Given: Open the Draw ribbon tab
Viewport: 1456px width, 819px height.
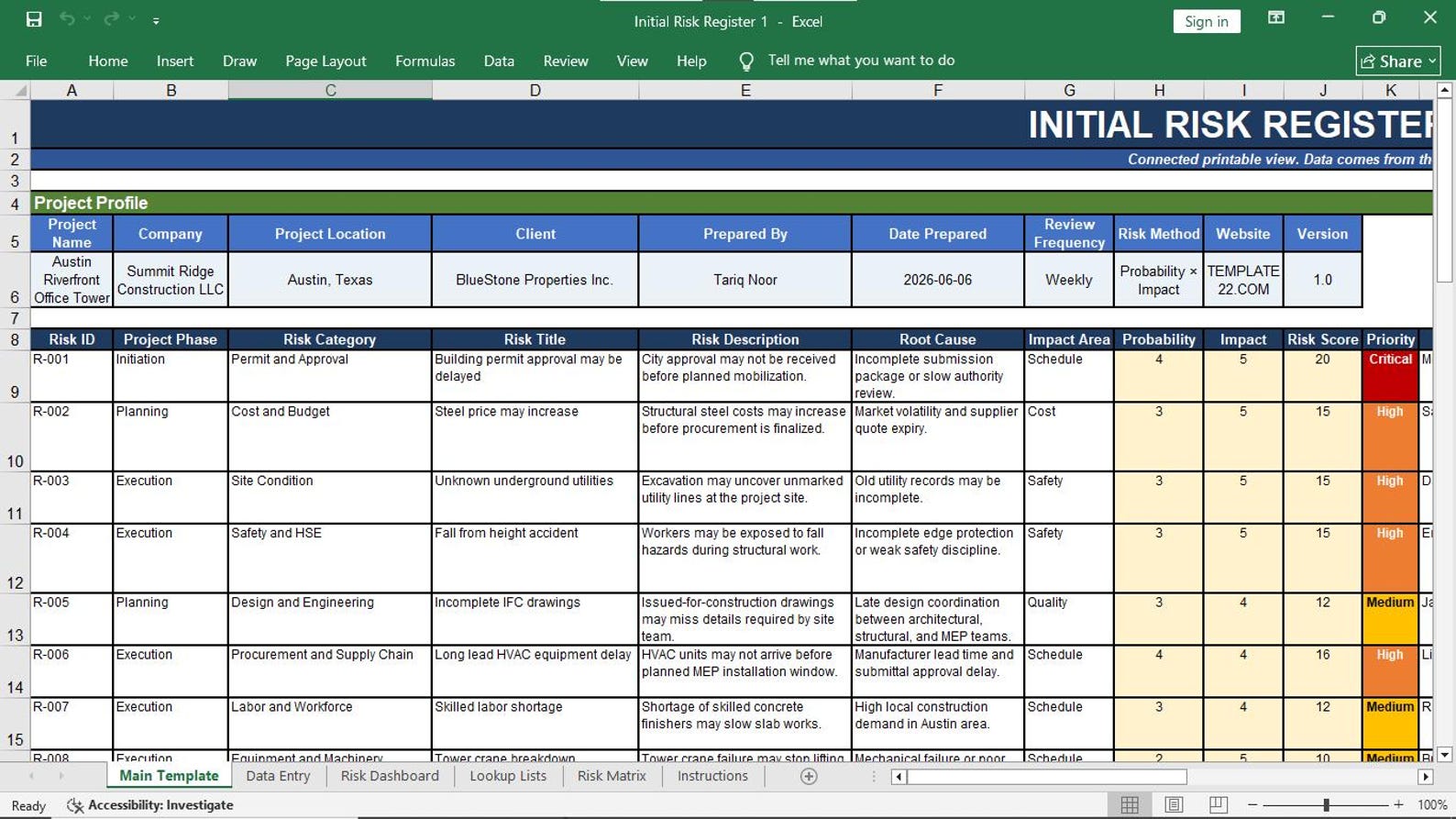Looking at the screenshot, I should [239, 61].
